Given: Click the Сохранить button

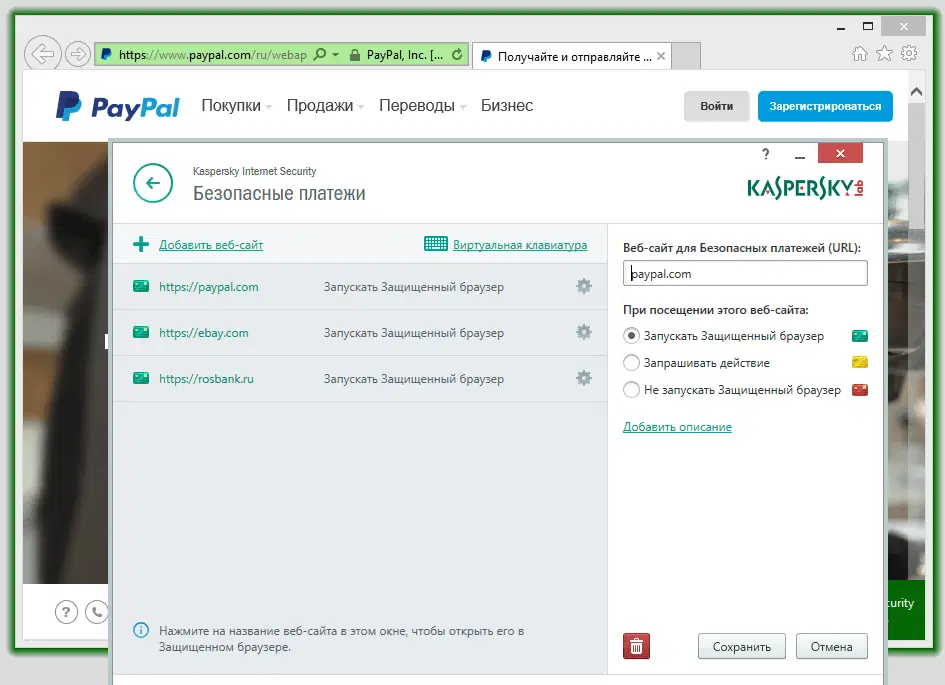Looking at the screenshot, I should click(741, 646).
